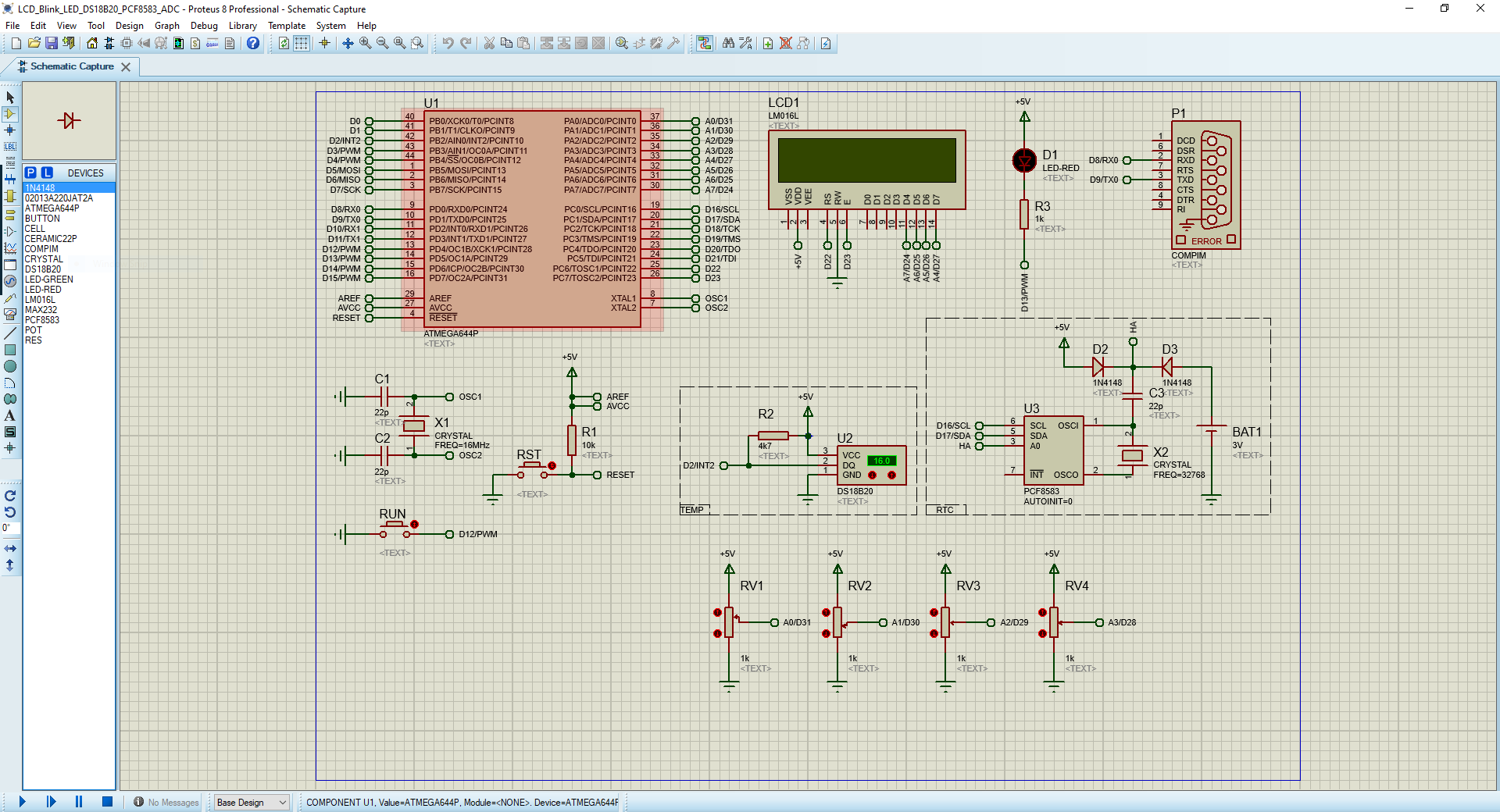This screenshot has width=1500, height=812.
Task: Choose Selection Mode arrow tool
Action: coord(10,98)
